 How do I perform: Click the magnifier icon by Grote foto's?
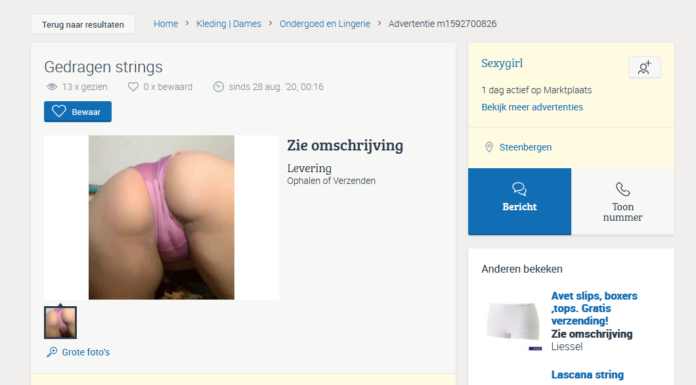coord(52,352)
